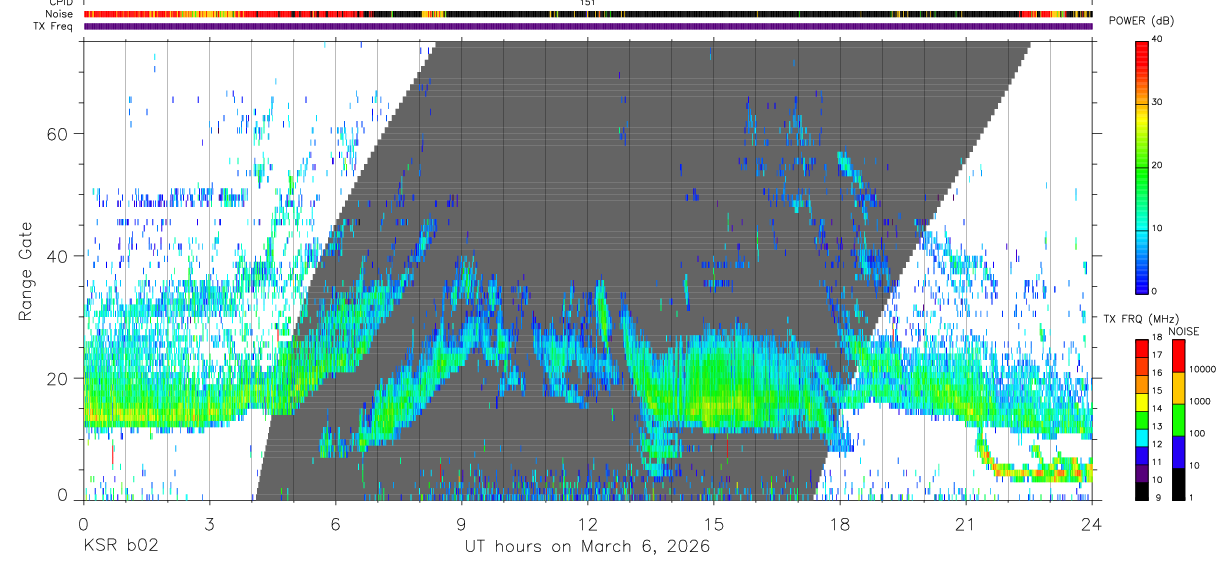Click the "100" label in the NOISE legend
The height and width of the screenshot is (567, 1228).
[1196, 434]
